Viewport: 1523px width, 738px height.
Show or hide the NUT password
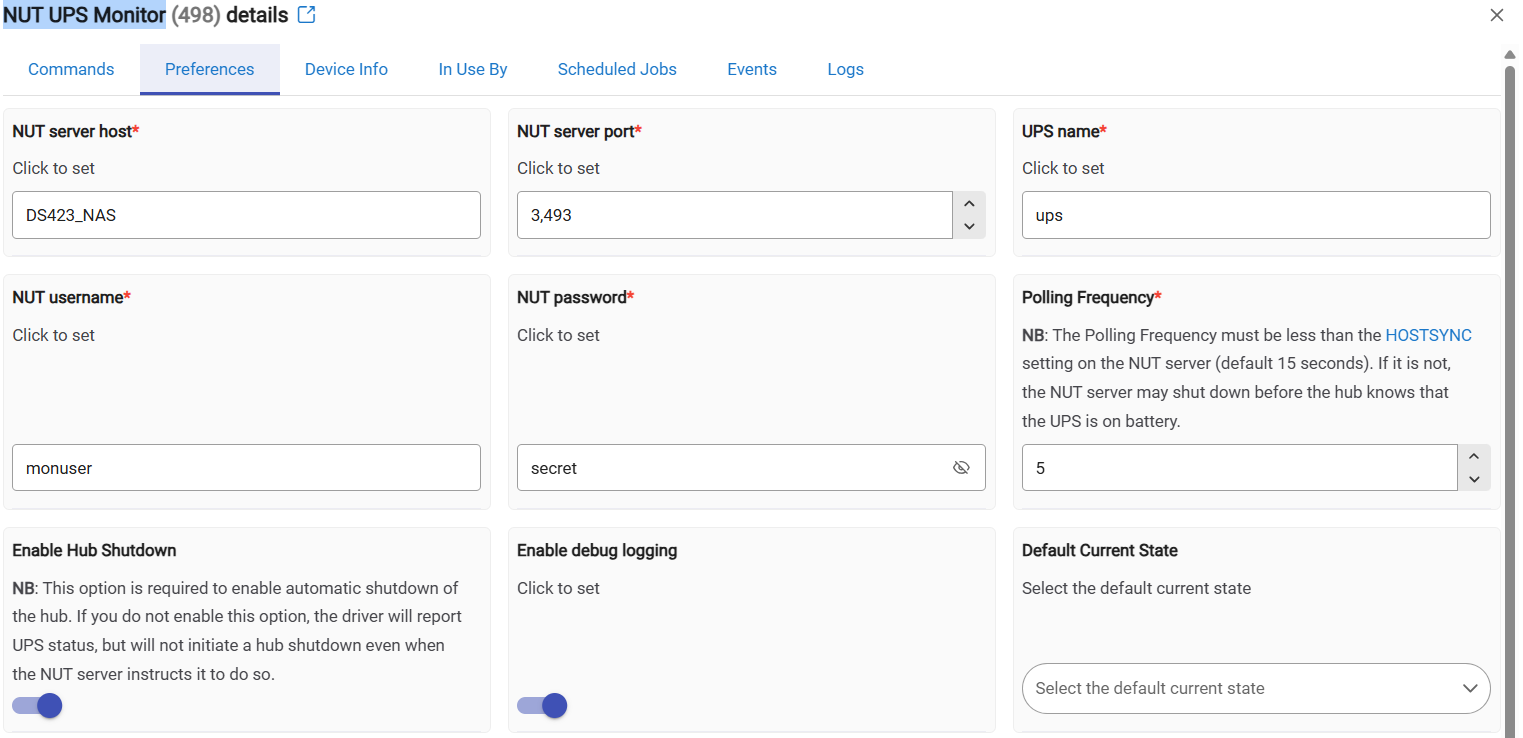click(961, 467)
